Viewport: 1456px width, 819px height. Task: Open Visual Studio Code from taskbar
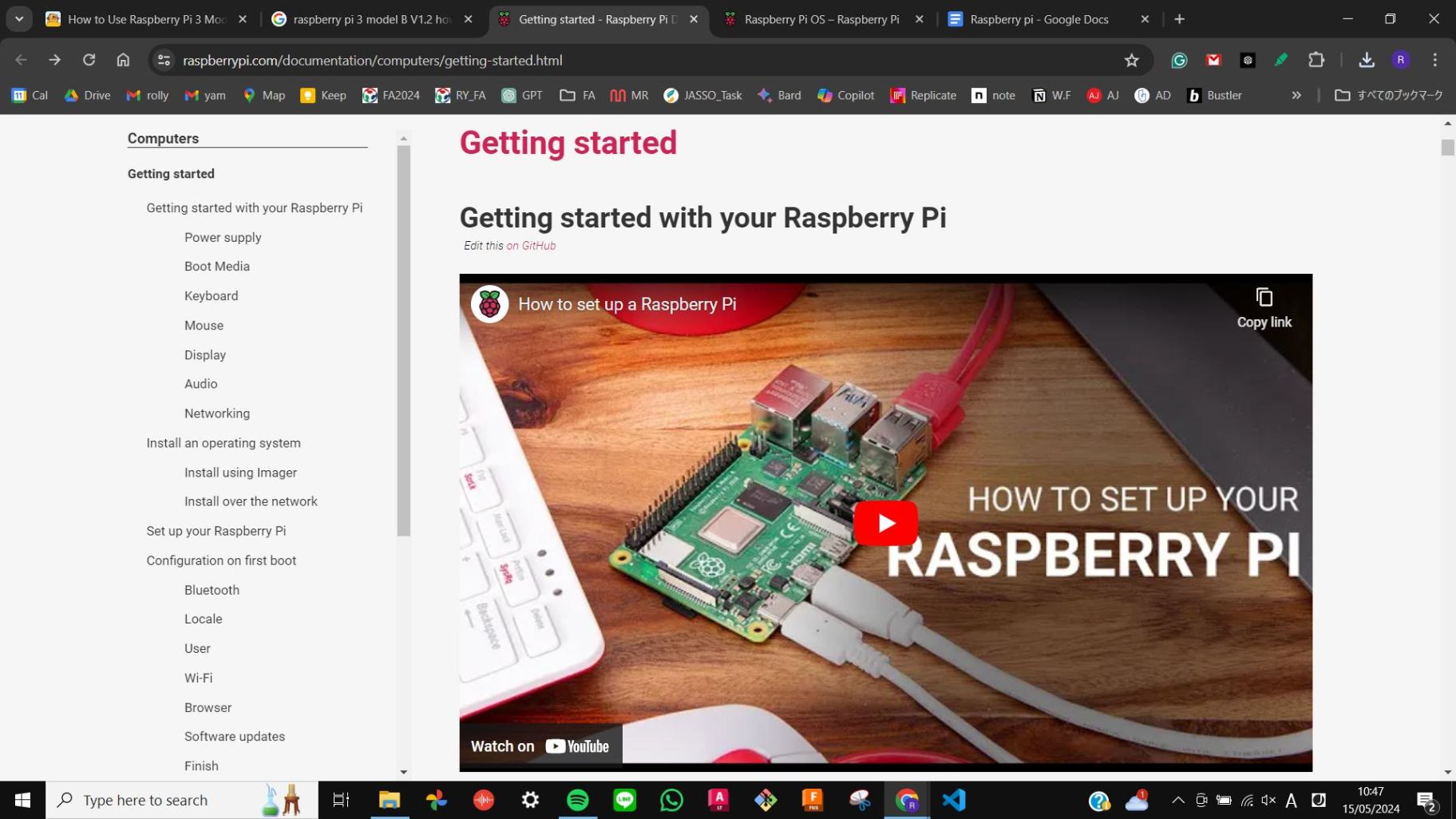[x=954, y=800]
